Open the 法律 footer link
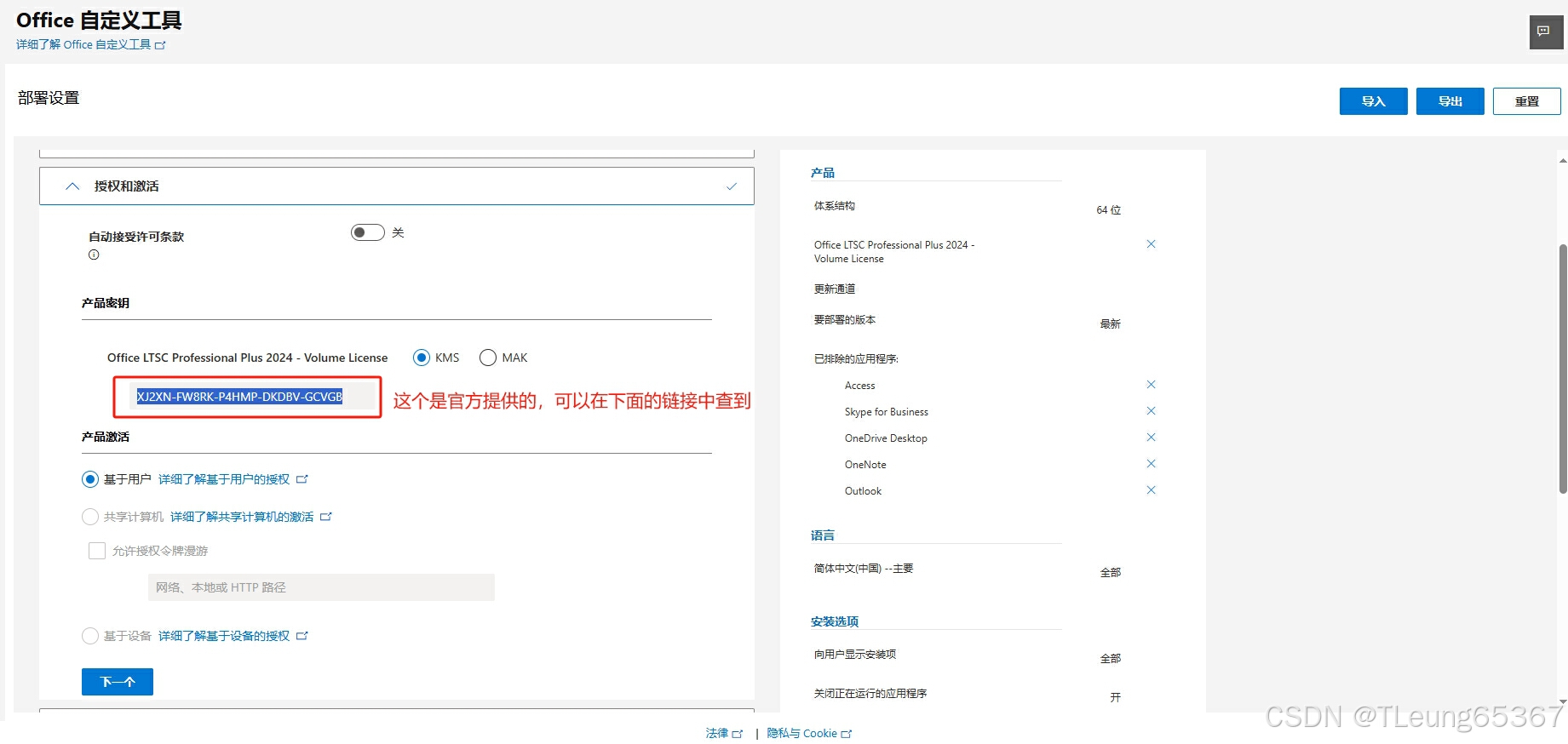This screenshot has height=744, width=1568. pos(724,733)
